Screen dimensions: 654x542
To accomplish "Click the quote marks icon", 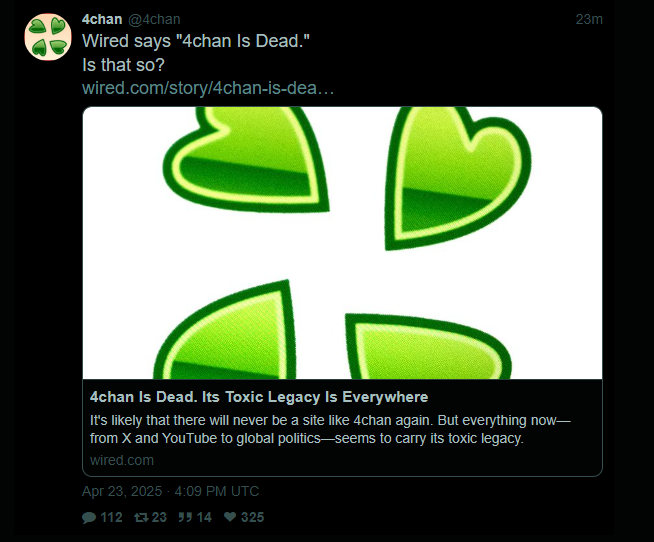I will click(x=185, y=517).
